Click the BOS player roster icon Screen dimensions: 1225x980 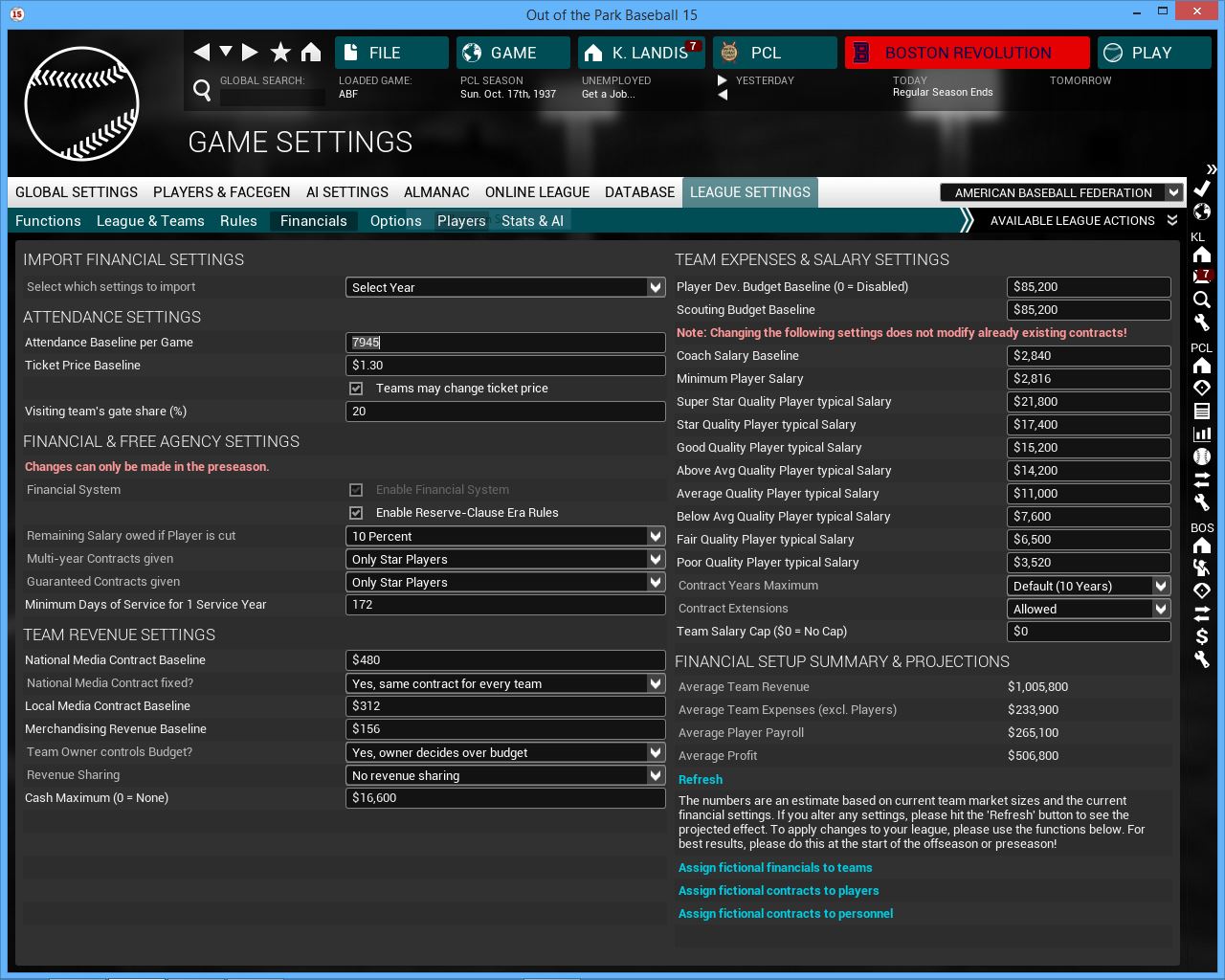pyautogui.click(x=1202, y=568)
